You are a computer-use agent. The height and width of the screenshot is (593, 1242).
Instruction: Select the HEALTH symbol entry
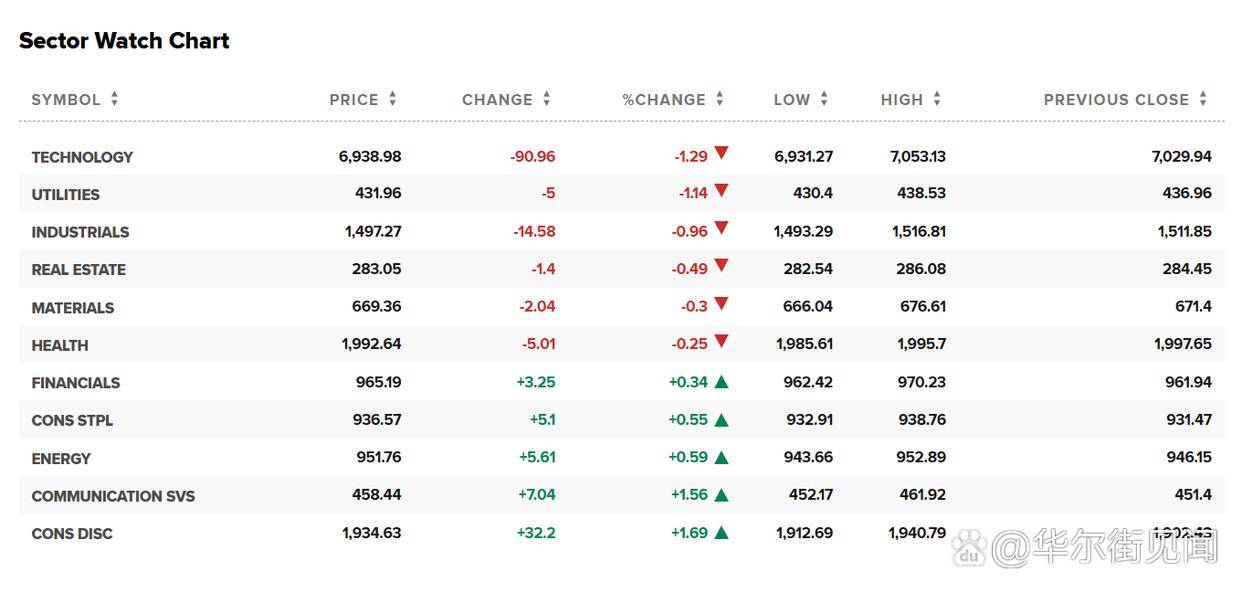60,346
